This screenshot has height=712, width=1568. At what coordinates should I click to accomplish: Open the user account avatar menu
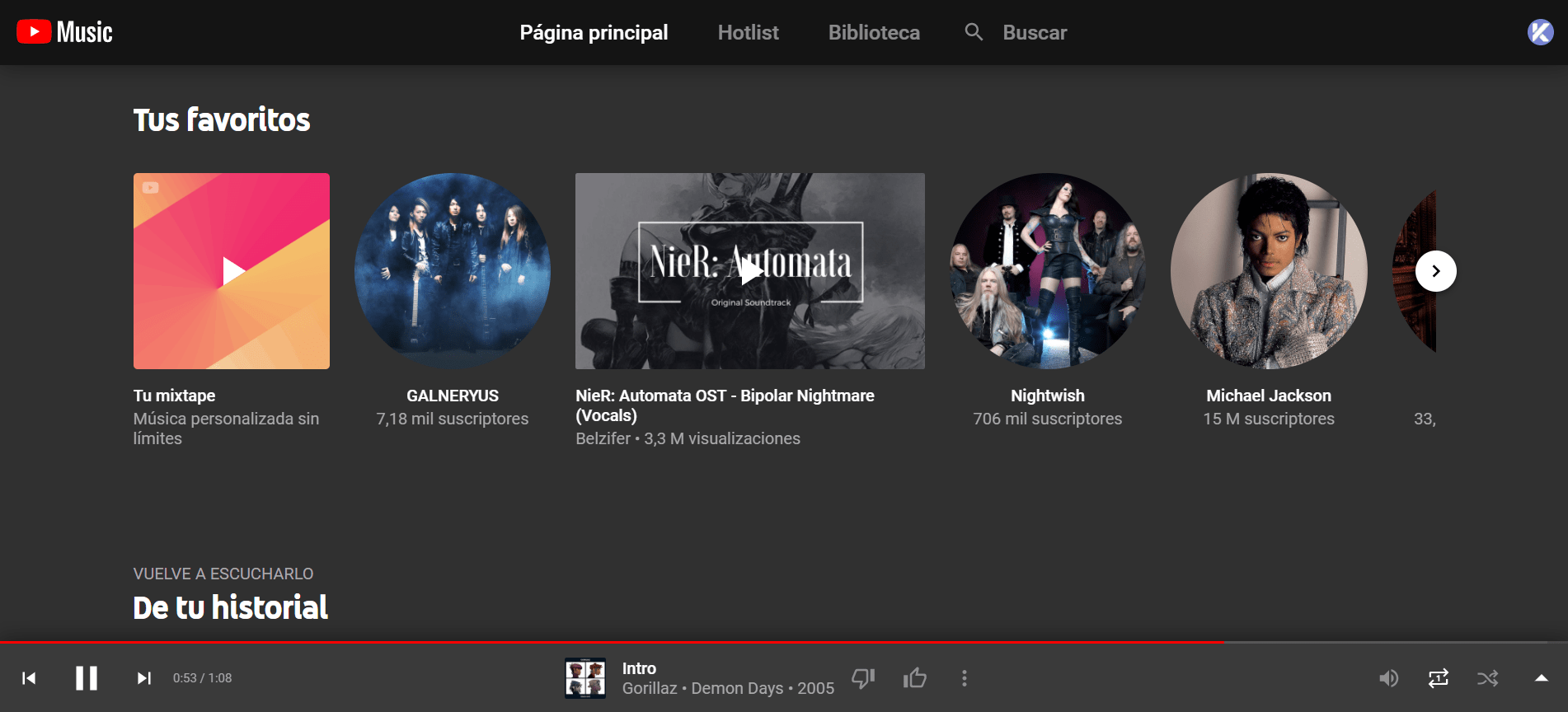[x=1540, y=32]
